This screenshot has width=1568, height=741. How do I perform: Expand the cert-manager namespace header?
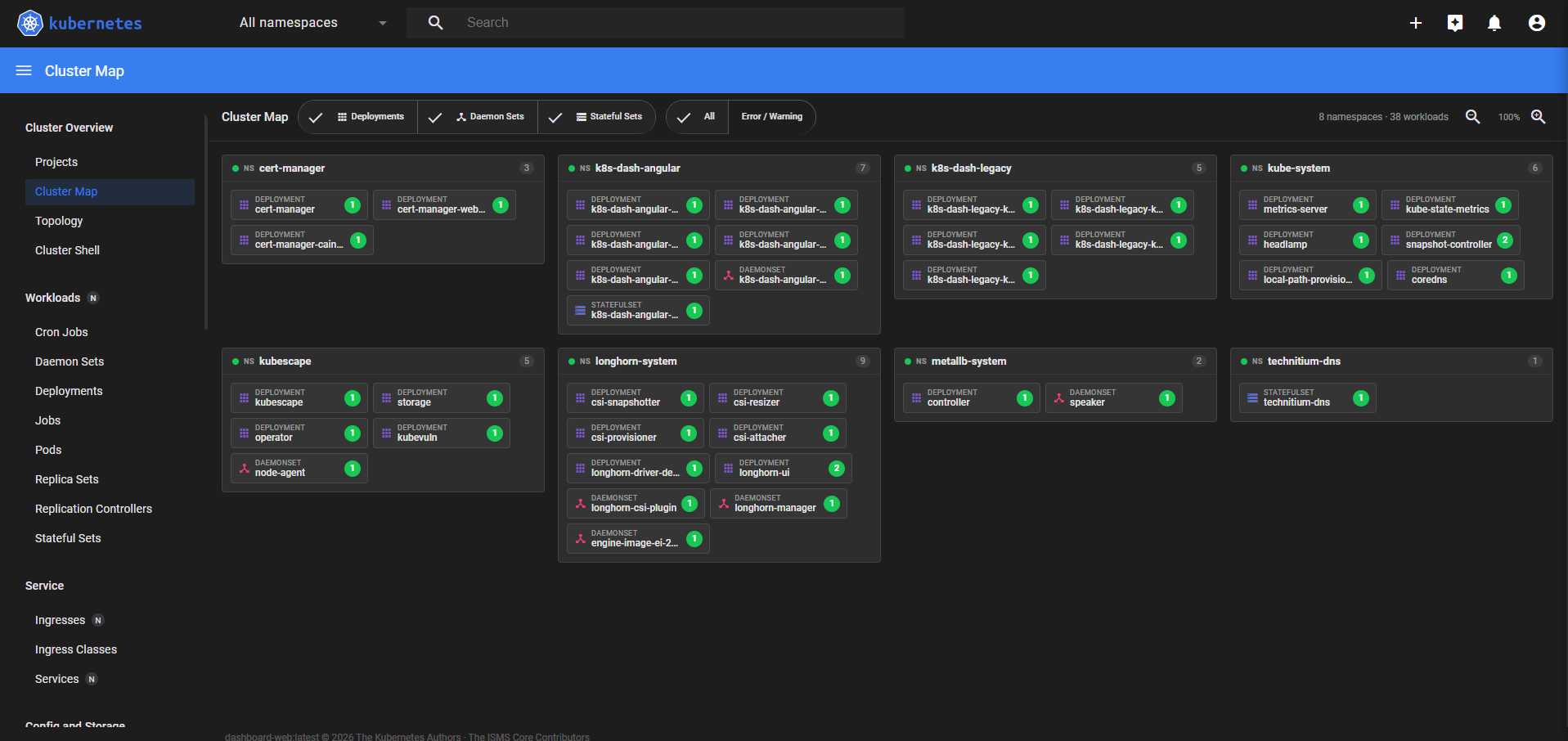[383, 168]
